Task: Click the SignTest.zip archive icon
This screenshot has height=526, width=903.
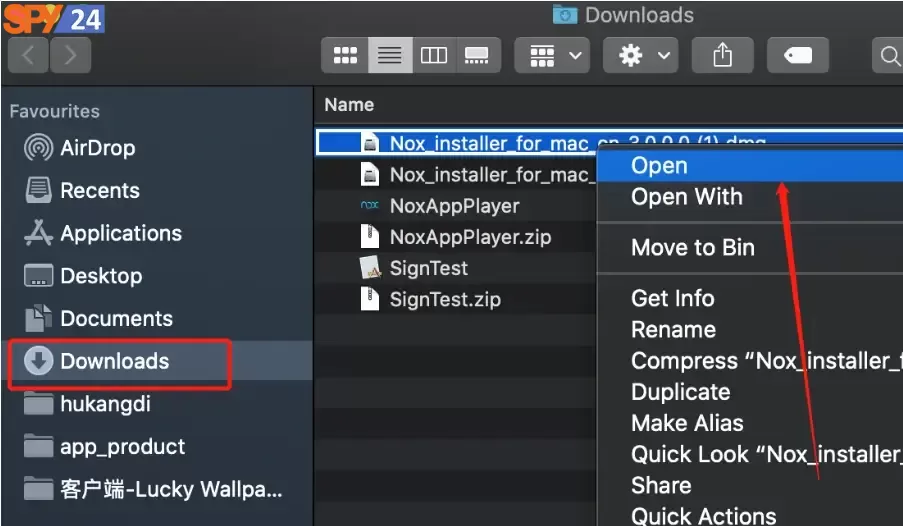Action: click(x=370, y=299)
